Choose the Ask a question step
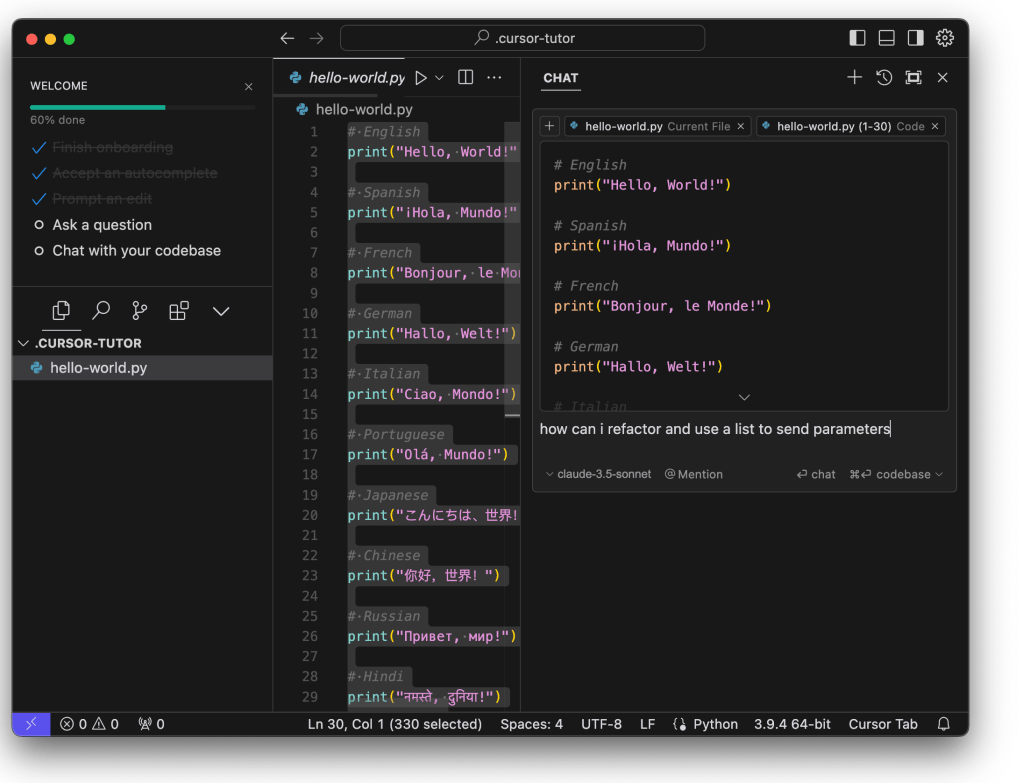Image resolution: width=1023 pixels, height=783 pixels. [x=102, y=224]
